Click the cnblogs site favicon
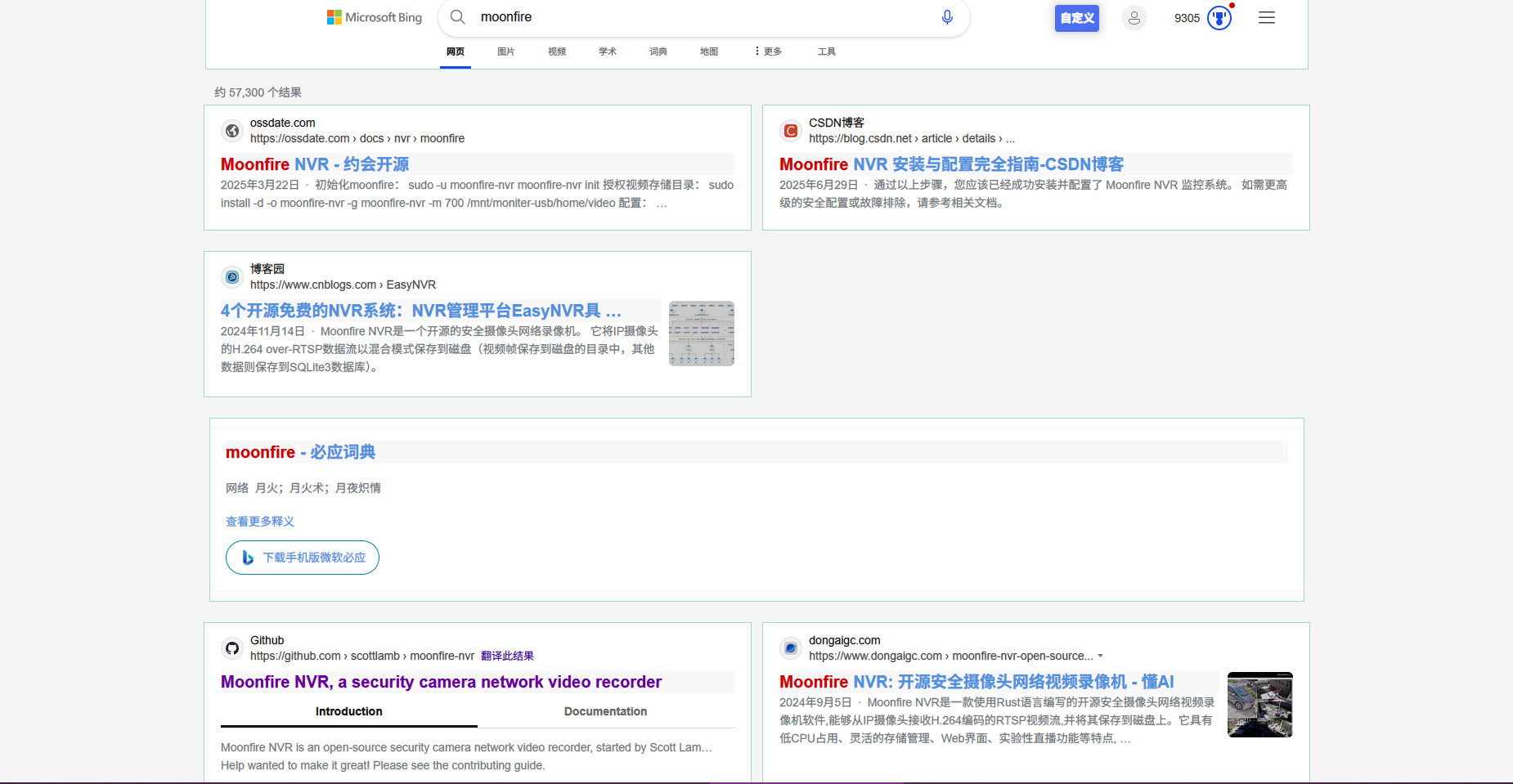1513x784 pixels. [x=232, y=277]
